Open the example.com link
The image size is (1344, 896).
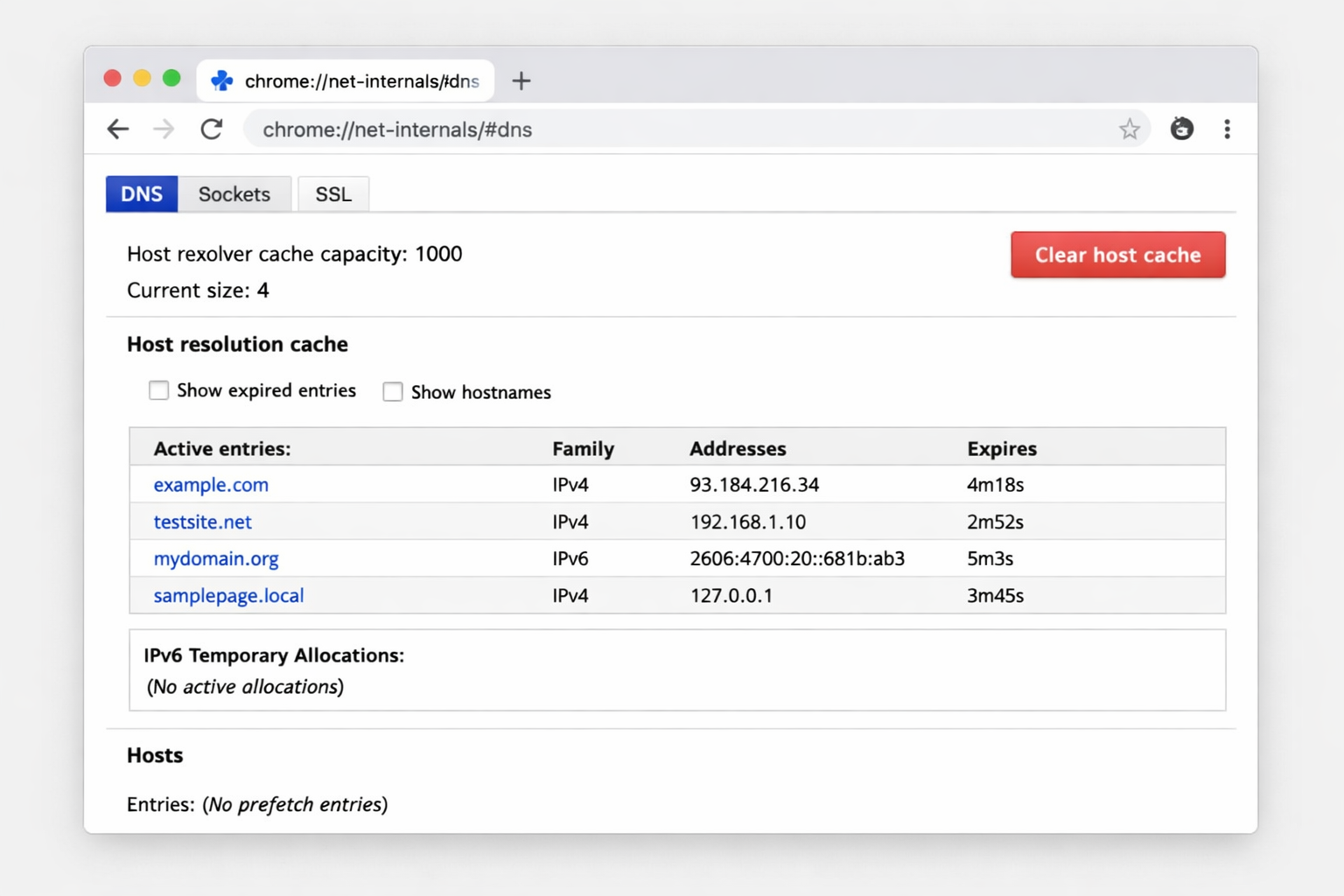(211, 485)
